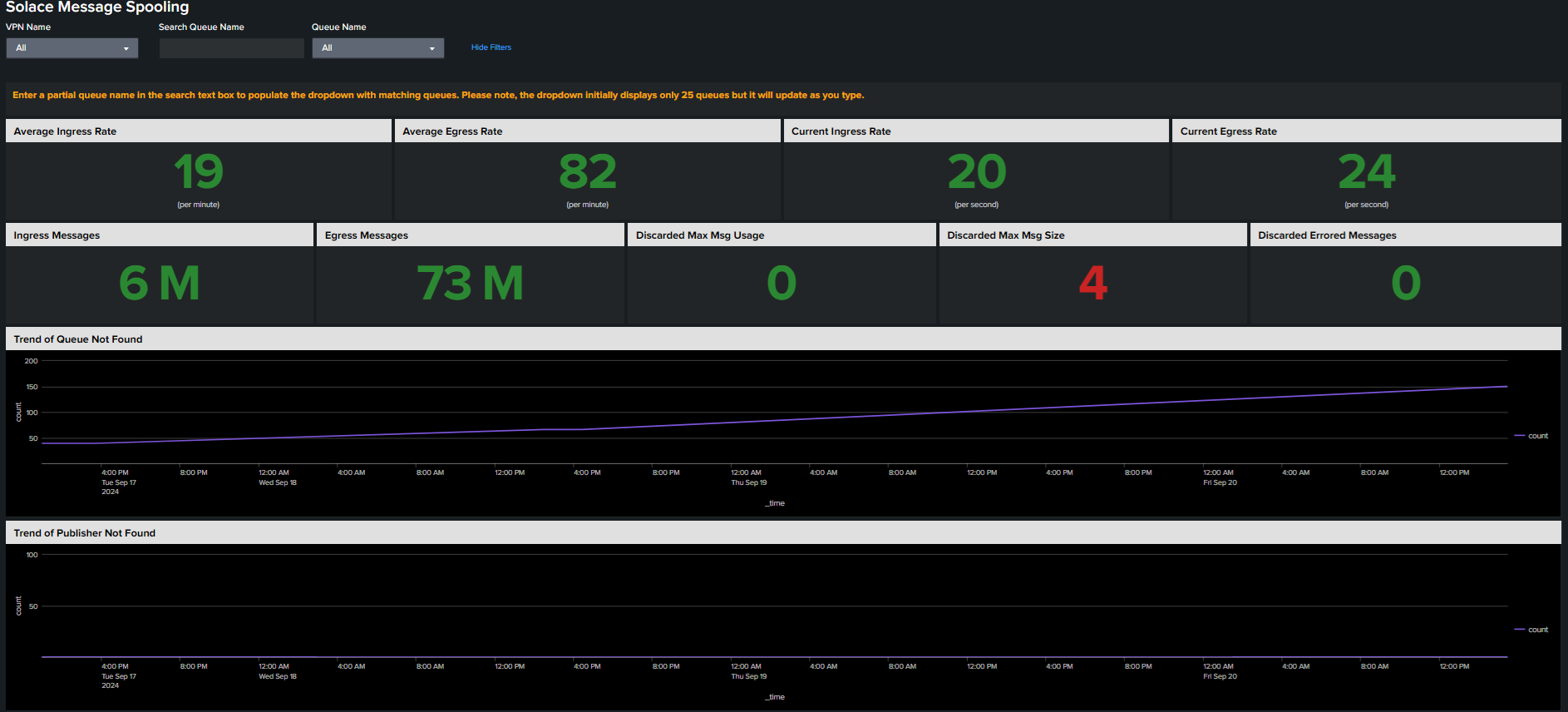Screen dimensions: 1568x712
Task: Click count legend in Queue Not Found chart
Action: pos(1531,436)
